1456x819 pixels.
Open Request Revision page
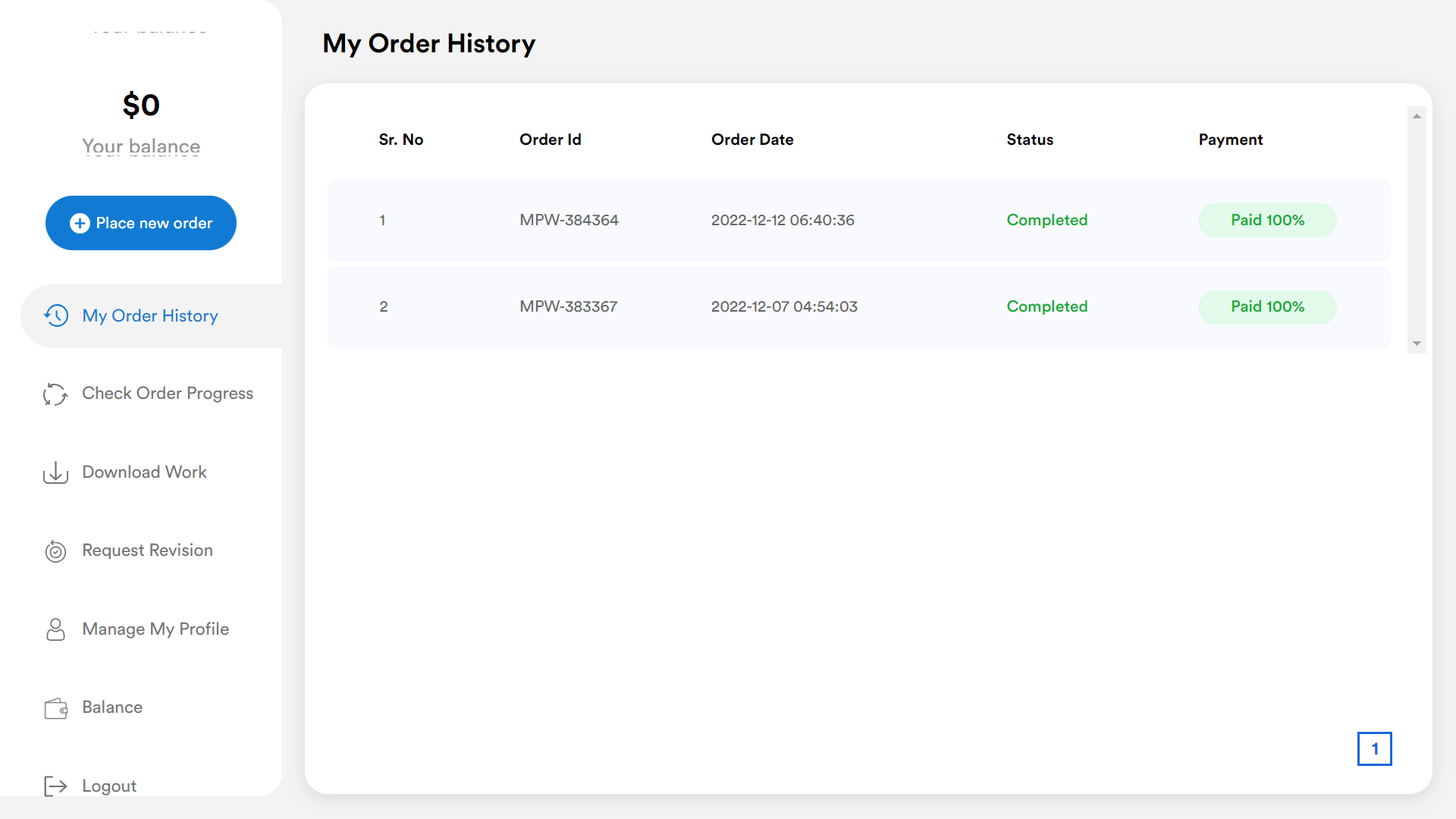point(147,551)
